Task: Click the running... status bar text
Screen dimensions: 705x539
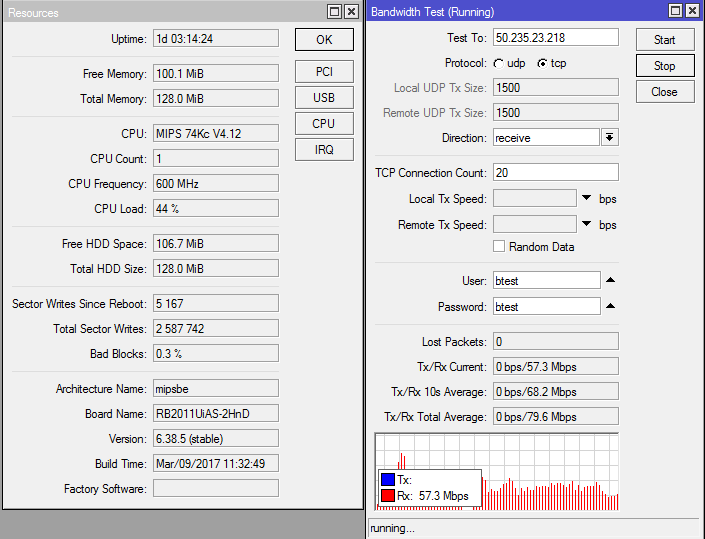Action: [x=393, y=528]
